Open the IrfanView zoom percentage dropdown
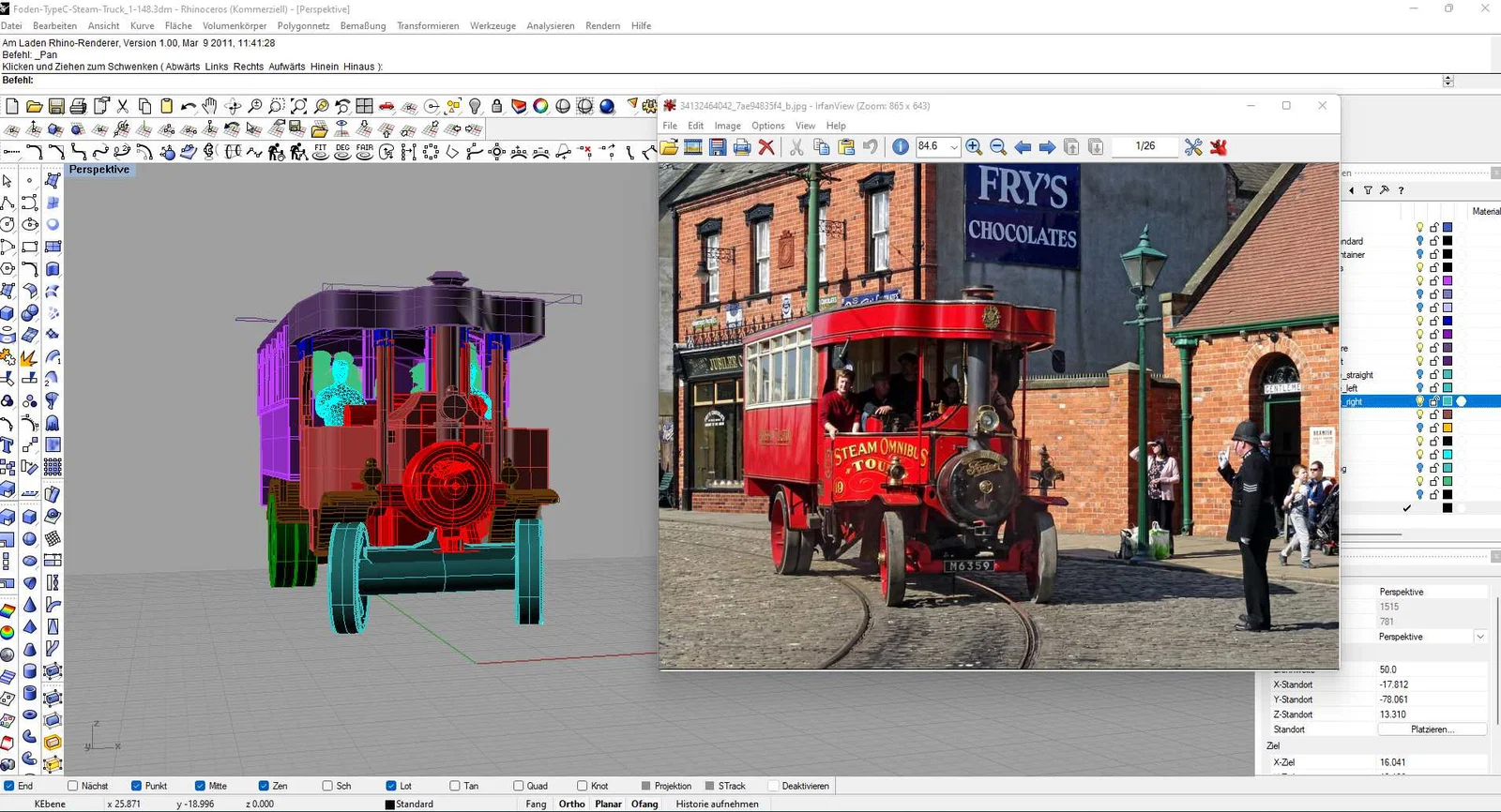1501x812 pixels. tap(954, 147)
